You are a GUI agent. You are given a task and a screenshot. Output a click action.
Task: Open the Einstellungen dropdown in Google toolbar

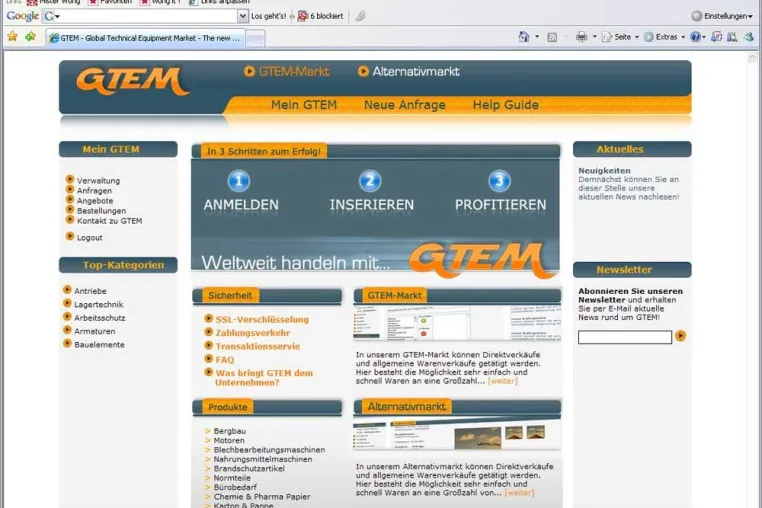722,16
